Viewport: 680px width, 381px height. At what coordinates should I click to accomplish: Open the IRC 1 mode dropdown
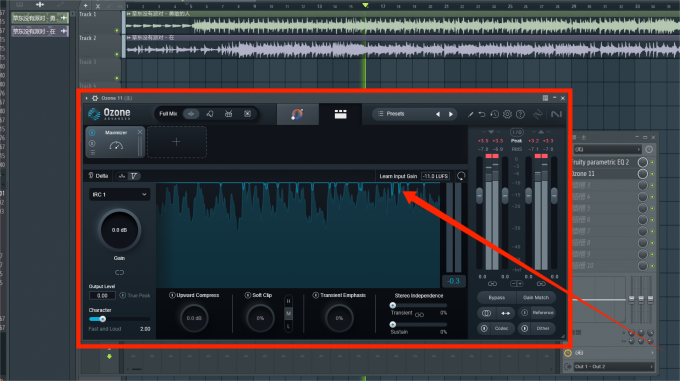click(x=119, y=195)
